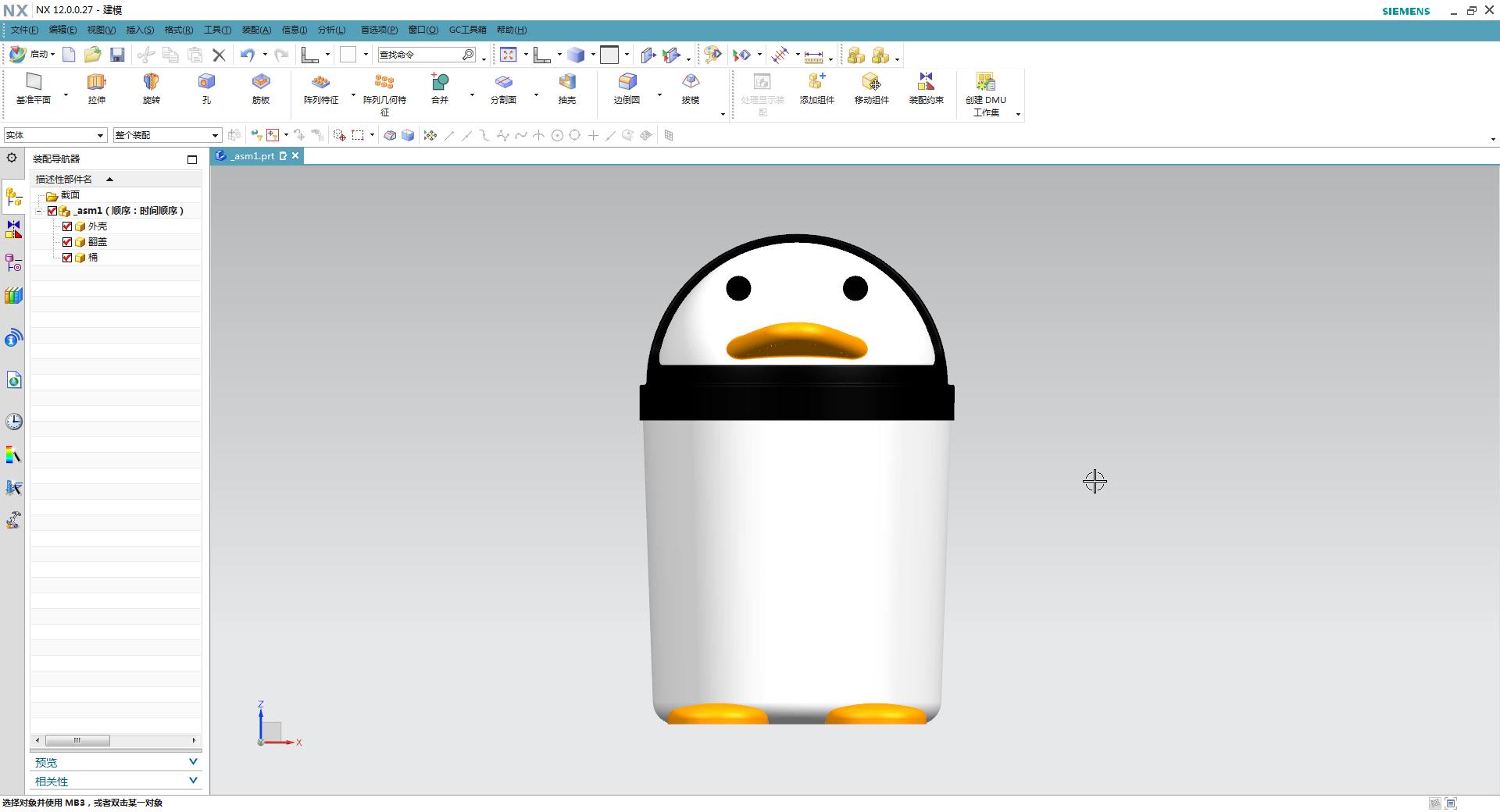Open the 分析(L) menu
1500x812 pixels.
pos(331,30)
